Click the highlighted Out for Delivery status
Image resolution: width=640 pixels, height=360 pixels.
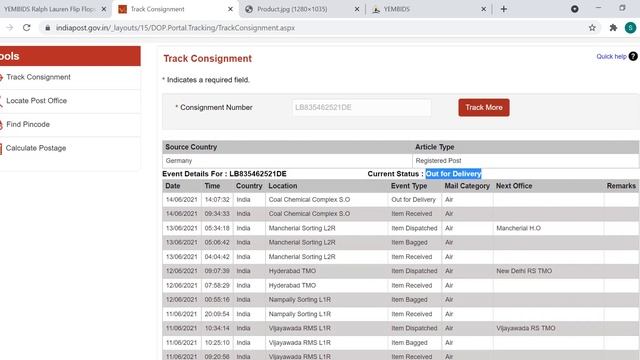(453, 174)
